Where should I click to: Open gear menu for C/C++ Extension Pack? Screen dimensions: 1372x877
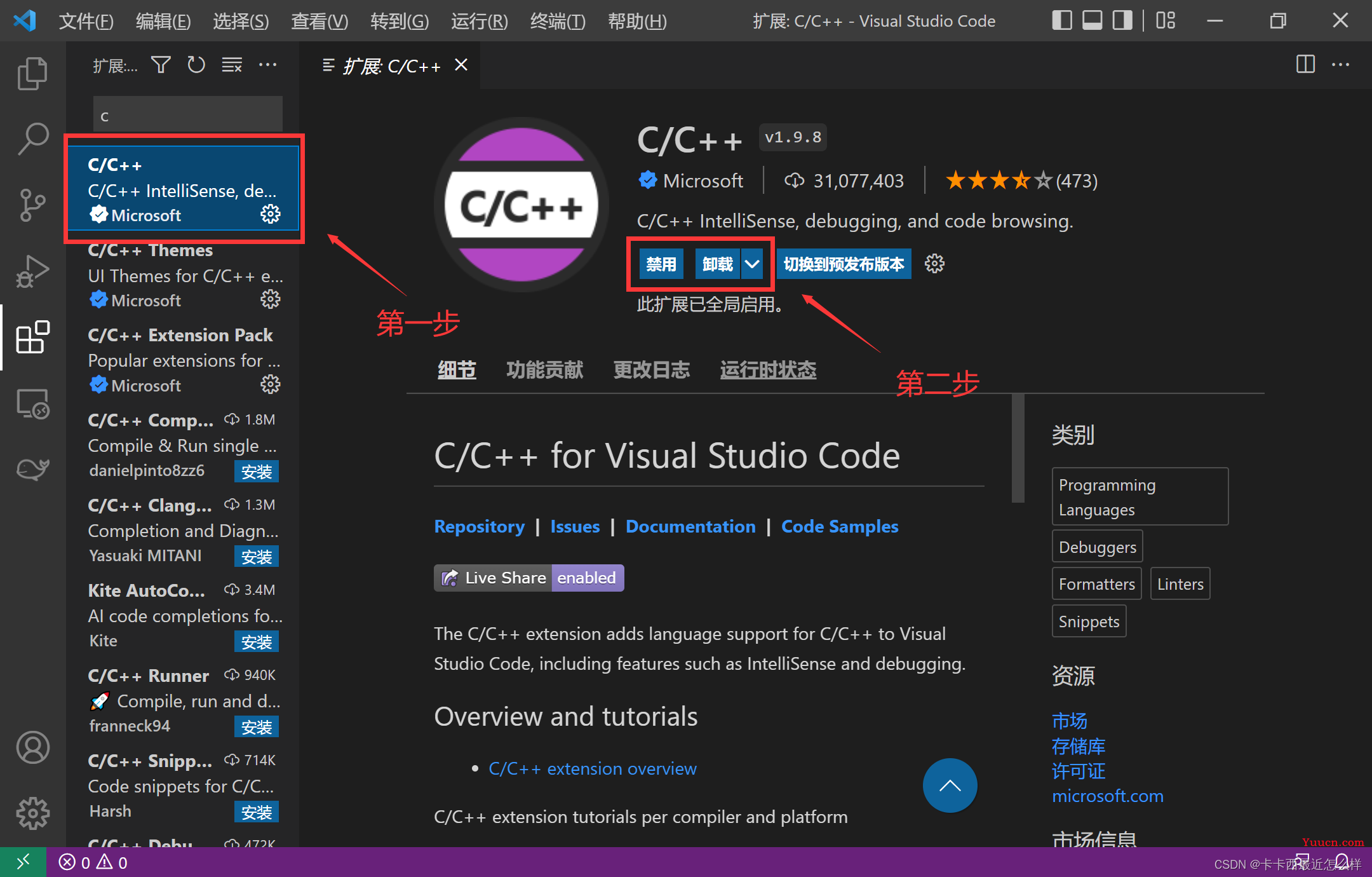pyautogui.click(x=271, y=384)
